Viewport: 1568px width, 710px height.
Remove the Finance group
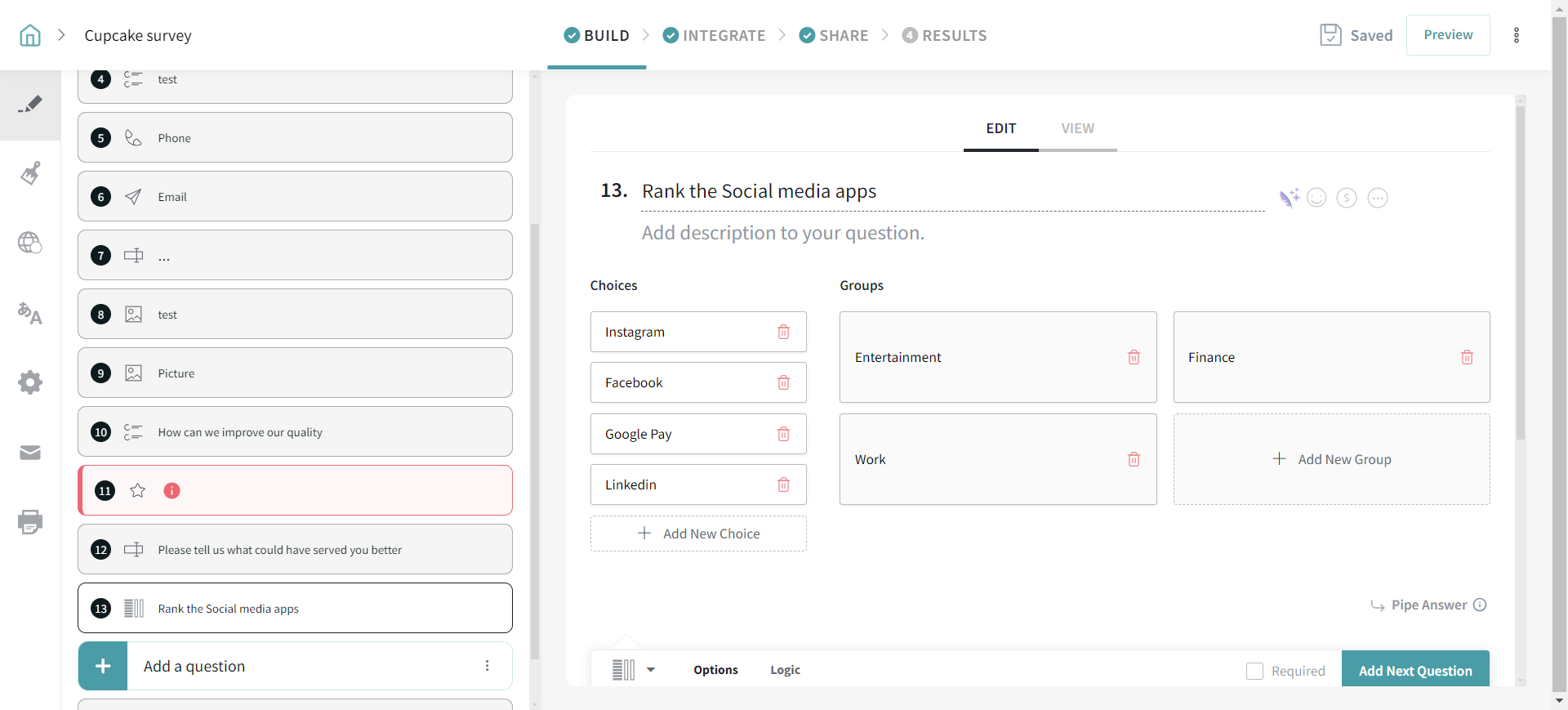point(1467,357)
